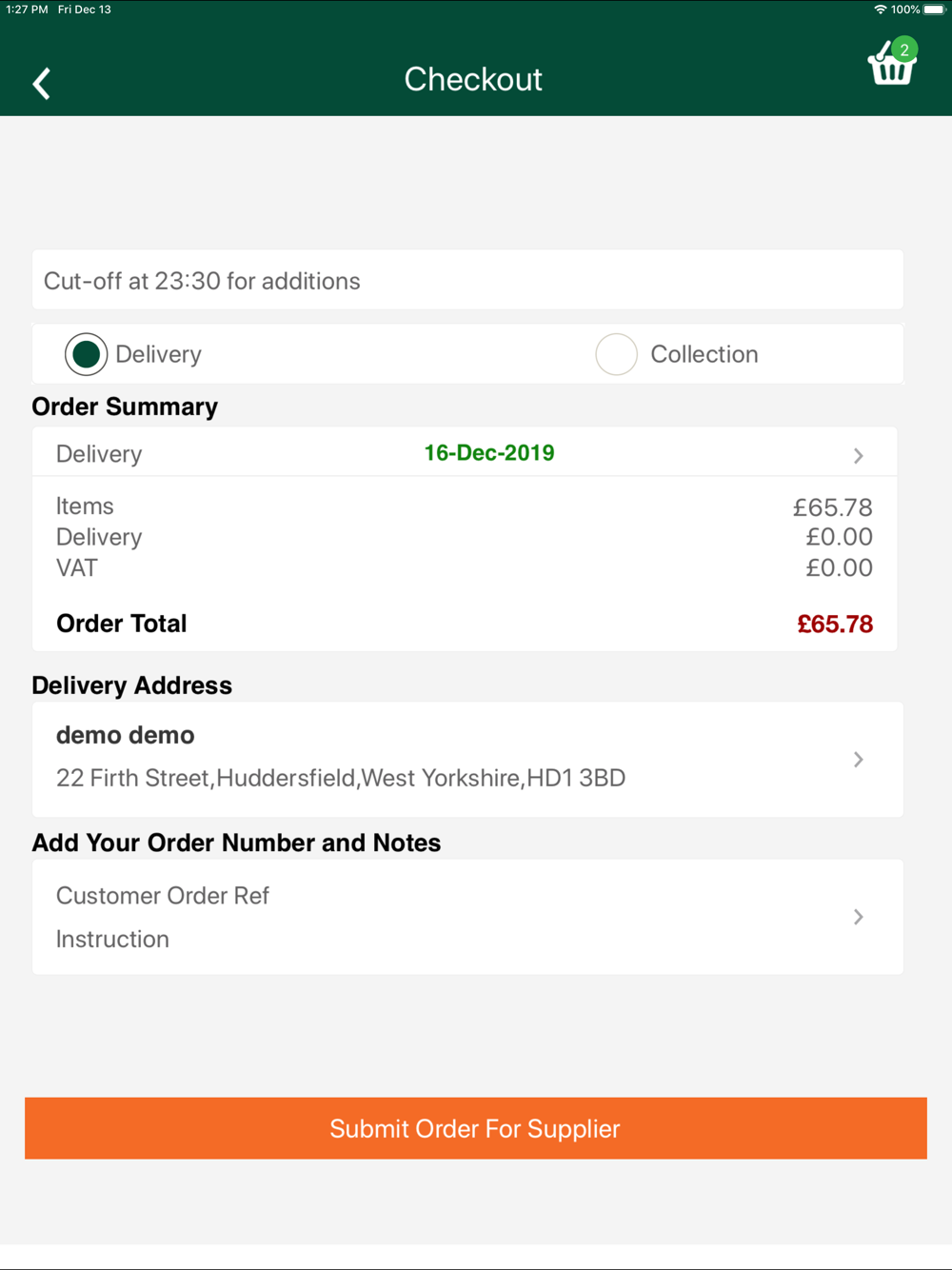
Task: Tap the Order Total amount
Action: click(x=835, y=625)
